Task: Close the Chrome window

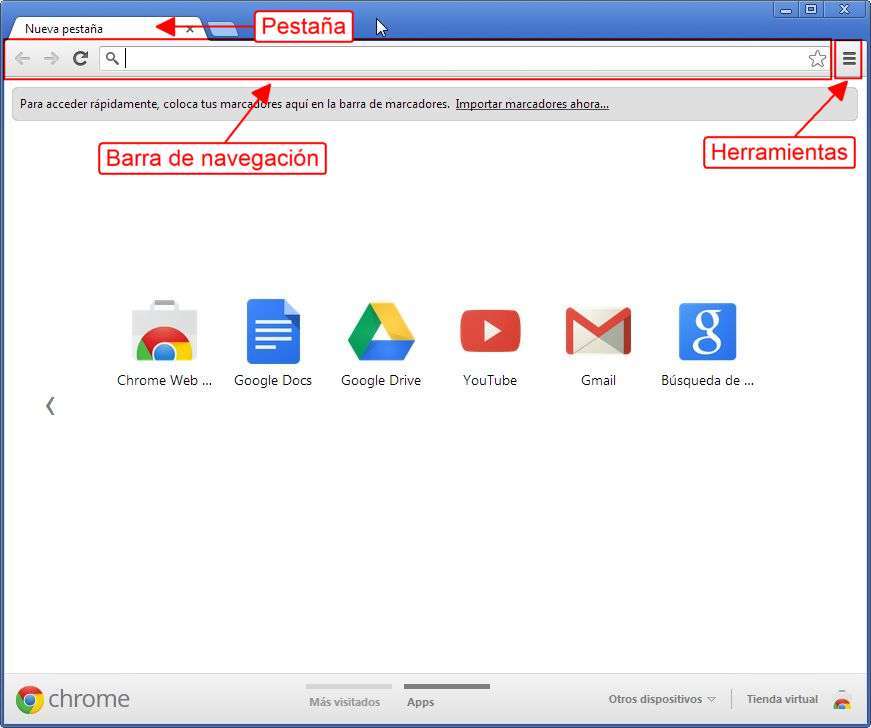Action: (844, 9)
